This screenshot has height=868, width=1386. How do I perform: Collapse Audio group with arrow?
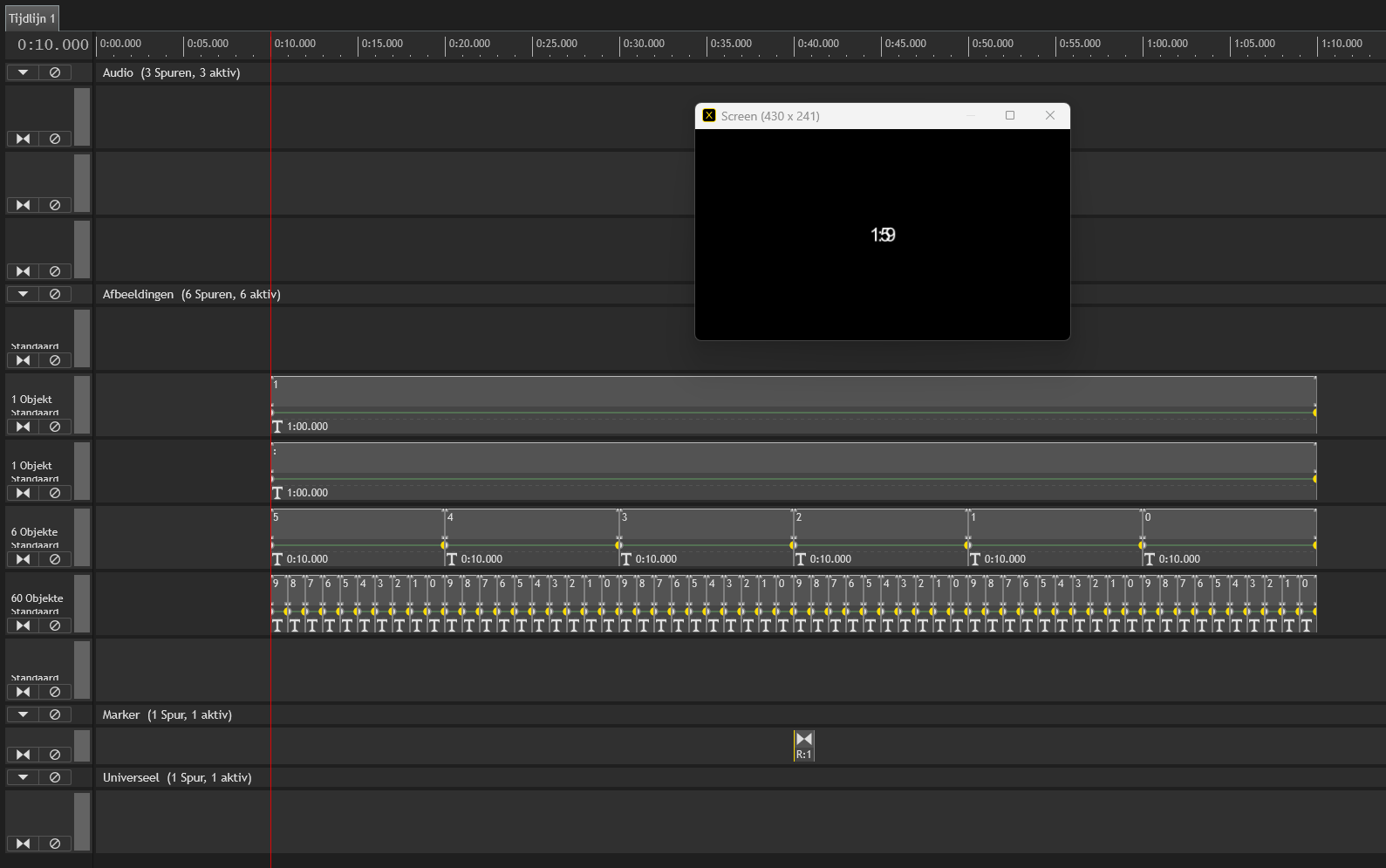coord(23,72)
